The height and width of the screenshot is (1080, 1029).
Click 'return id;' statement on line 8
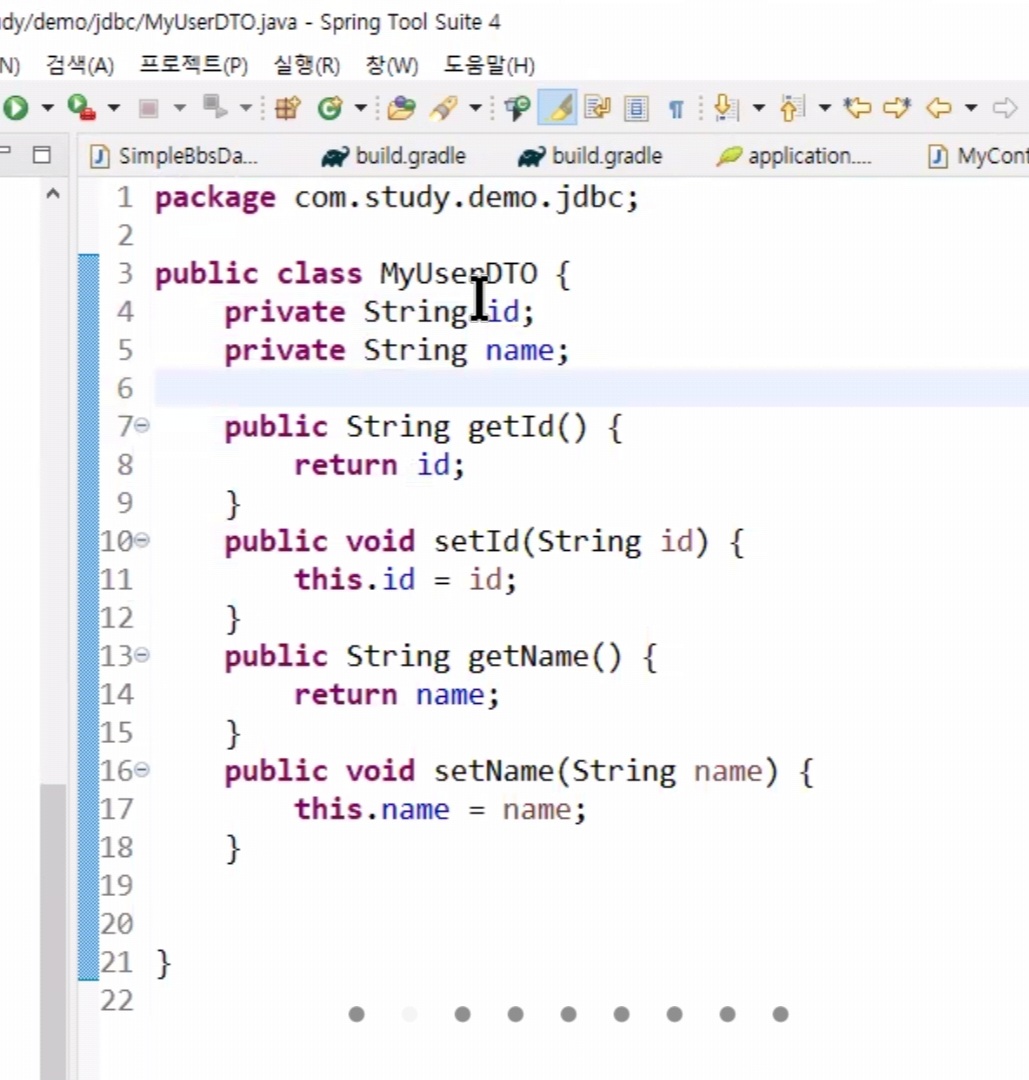[380, 465]
